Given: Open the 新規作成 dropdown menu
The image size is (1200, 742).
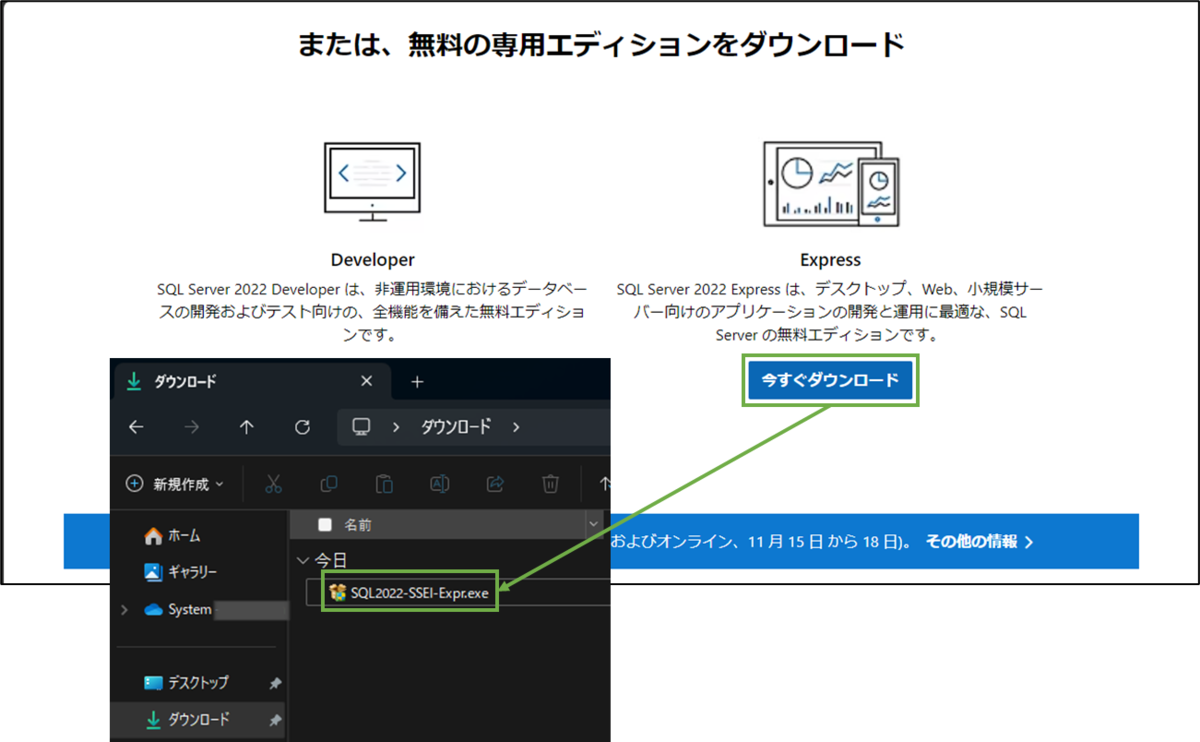Looking at the screenshot, I should coord(175,484).
